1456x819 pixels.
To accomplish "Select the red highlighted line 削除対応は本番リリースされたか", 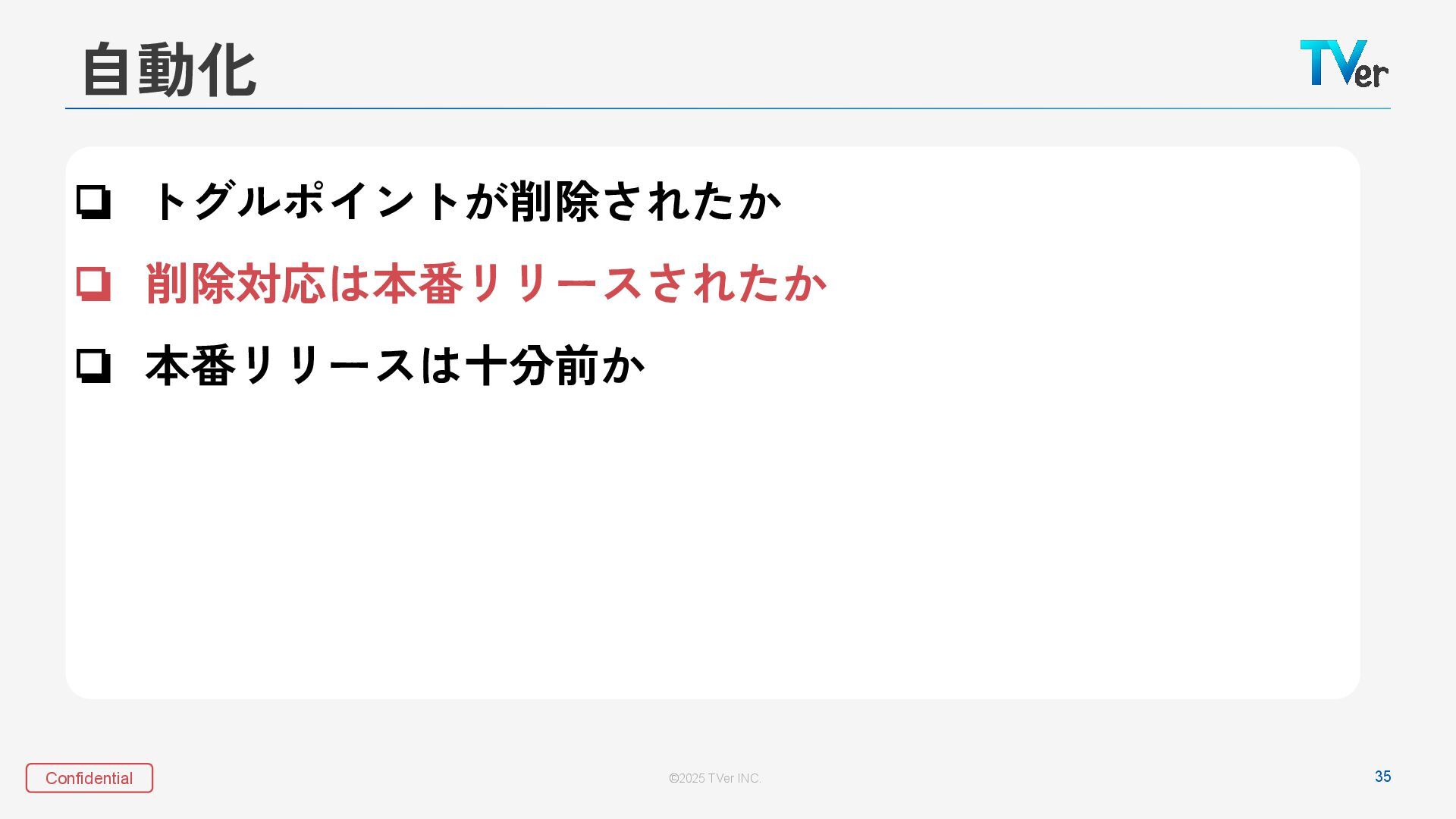I will coord(485,284).
